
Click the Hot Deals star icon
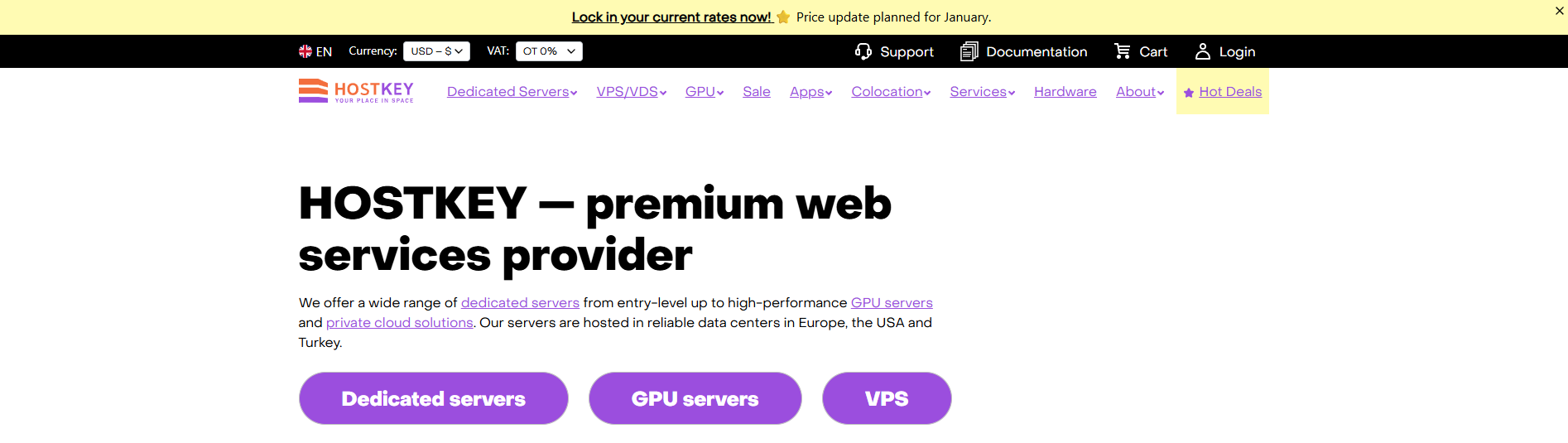tap(1189, 93)
